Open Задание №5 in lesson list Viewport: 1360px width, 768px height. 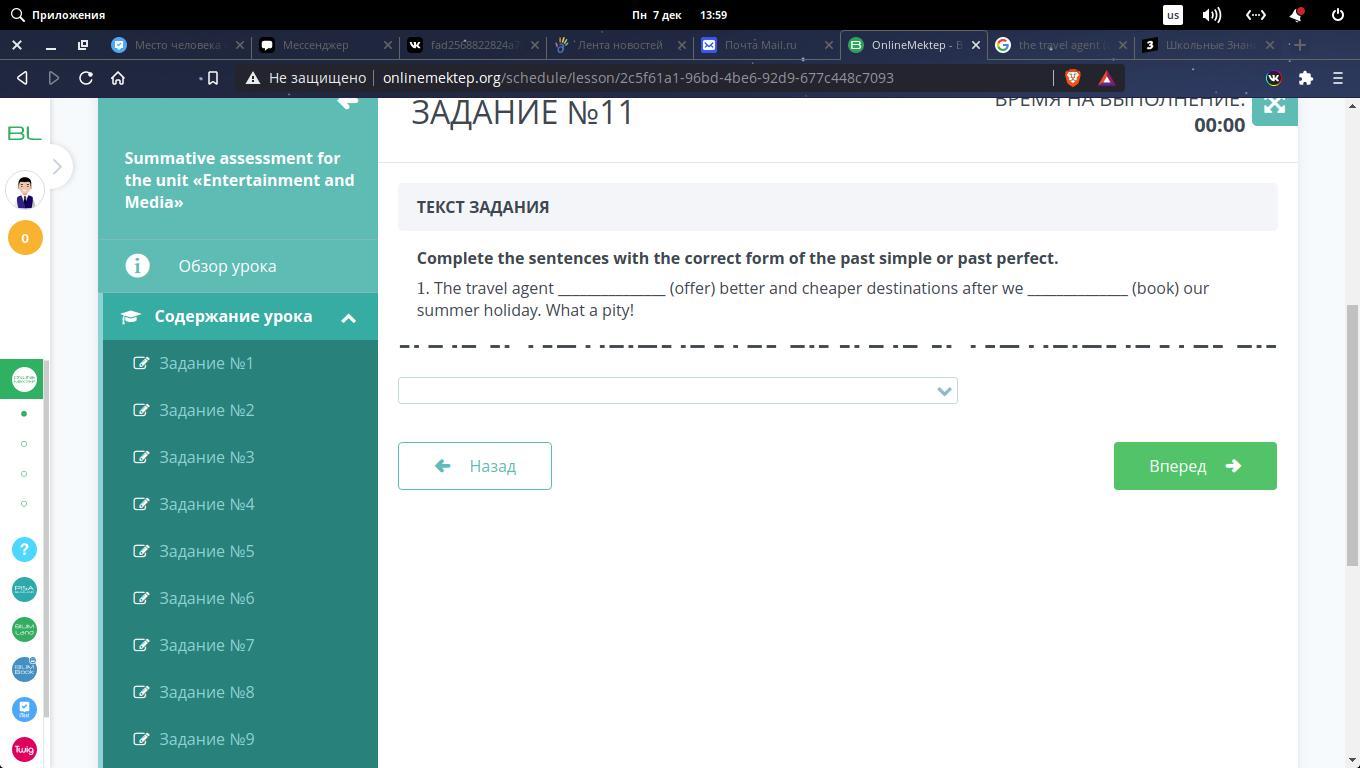click(206, 551)
